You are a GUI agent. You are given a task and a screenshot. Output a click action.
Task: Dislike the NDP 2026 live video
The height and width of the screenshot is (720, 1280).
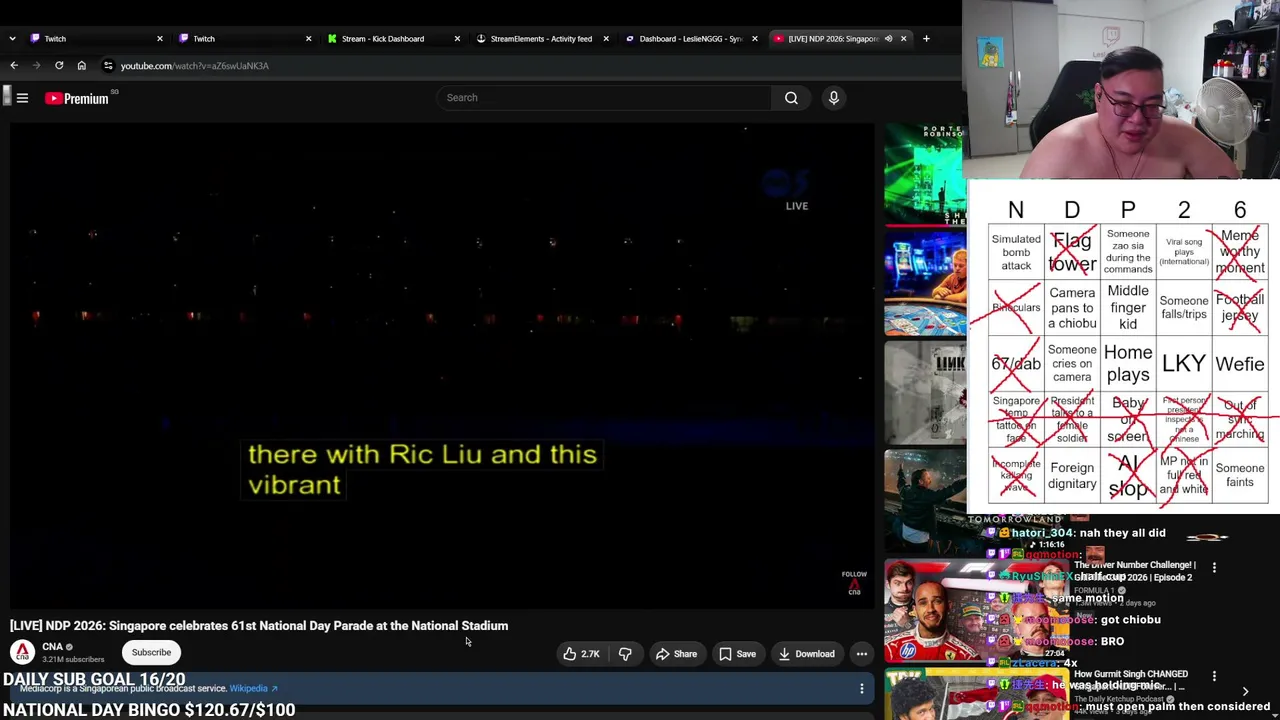pyautogui.click(x=625, y=654)
